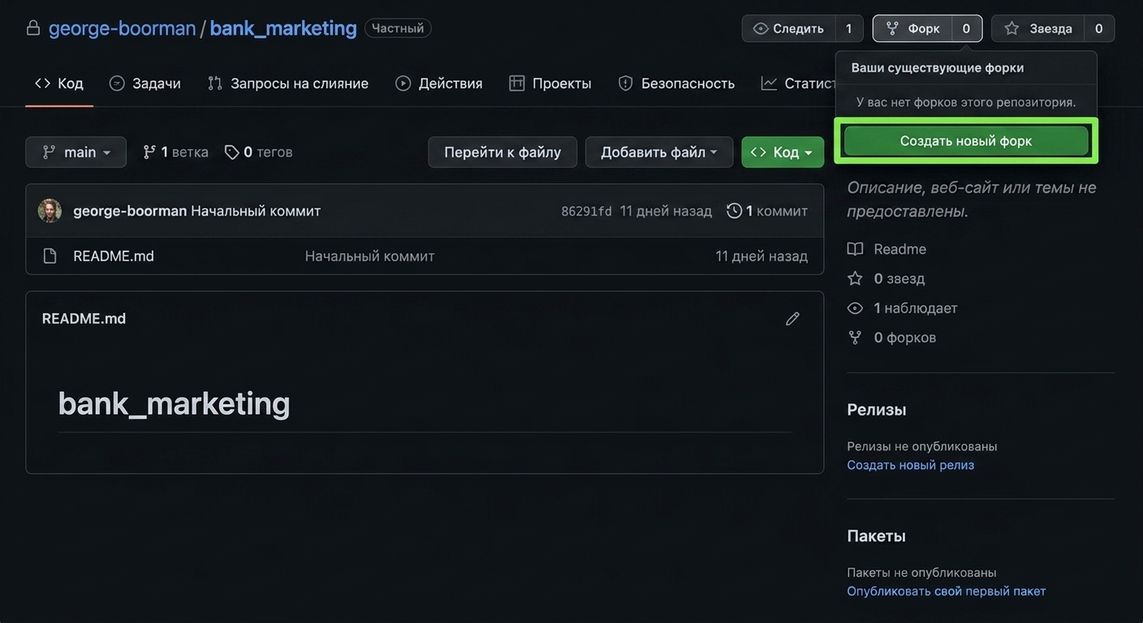Open 0 форков sidebar link
The image size is (1143, 623).
tap(905, 337)
